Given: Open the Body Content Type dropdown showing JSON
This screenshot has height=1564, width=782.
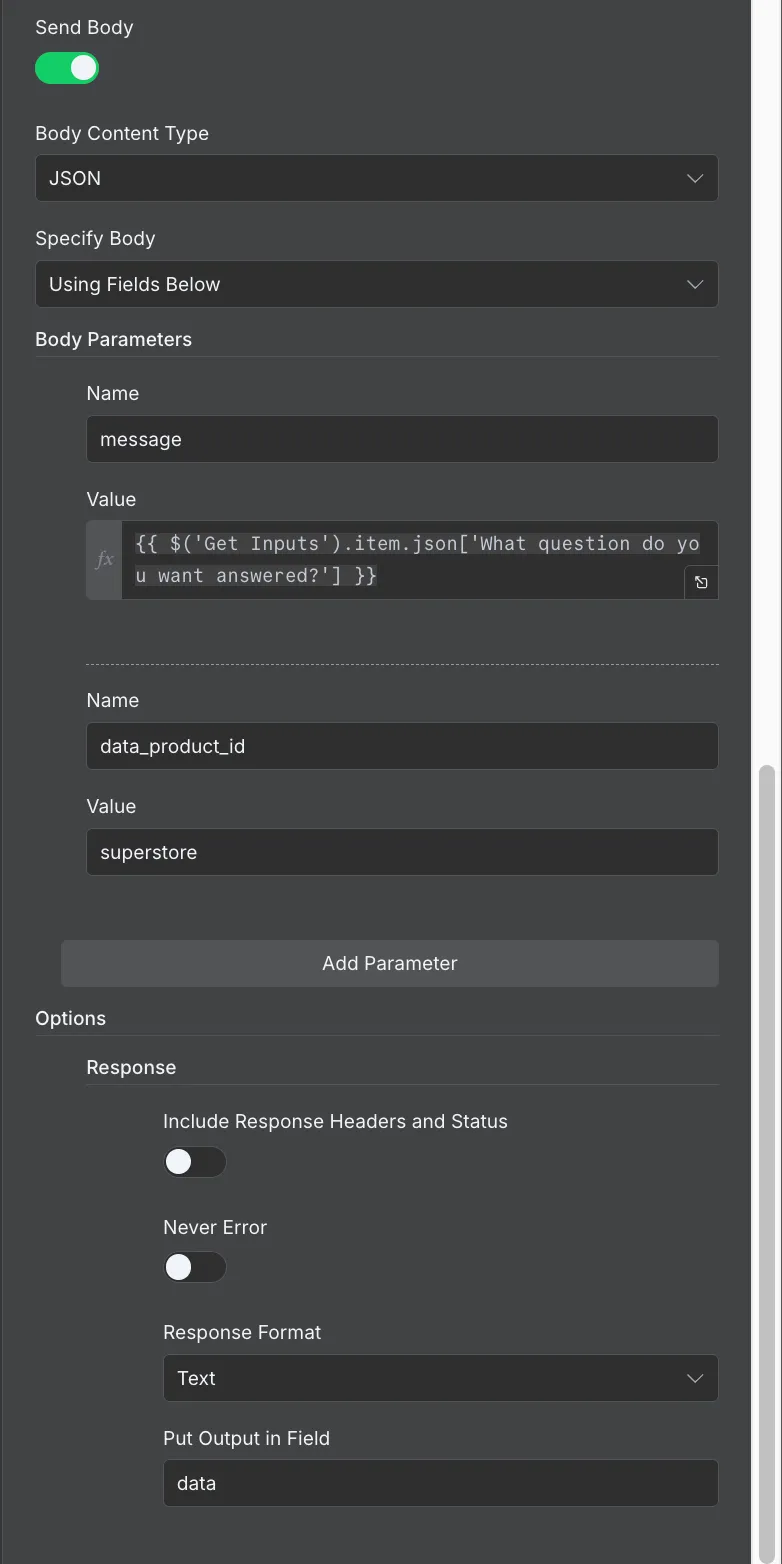Looking at the screenshot, I should 377,178.
